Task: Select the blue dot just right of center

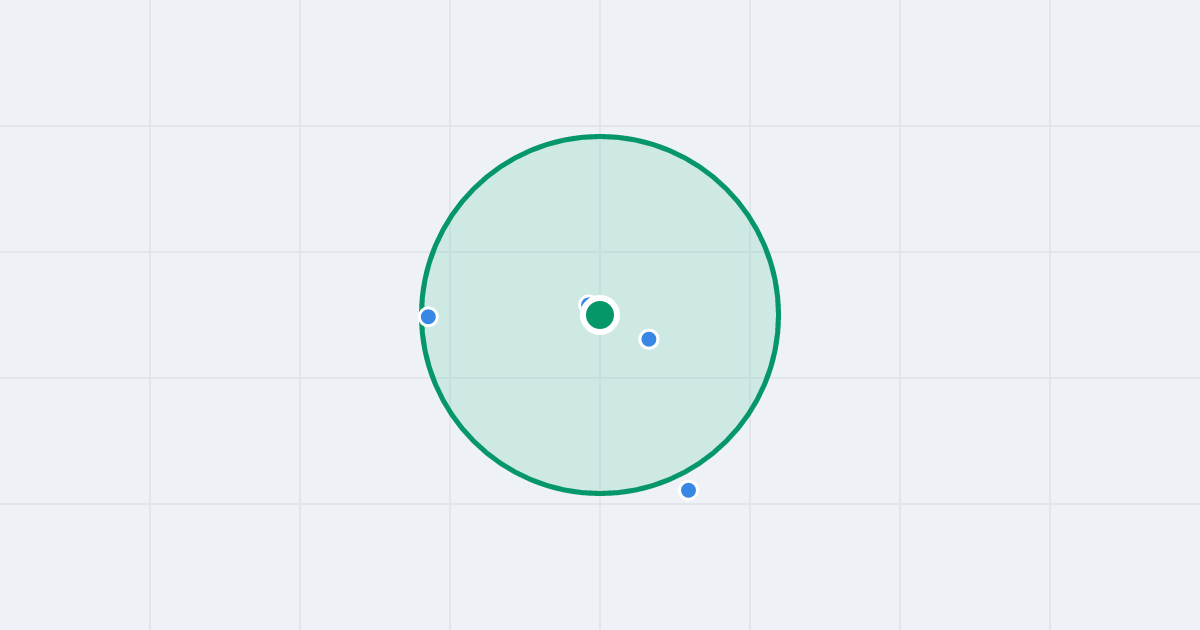Action: [x=649, y=339]
